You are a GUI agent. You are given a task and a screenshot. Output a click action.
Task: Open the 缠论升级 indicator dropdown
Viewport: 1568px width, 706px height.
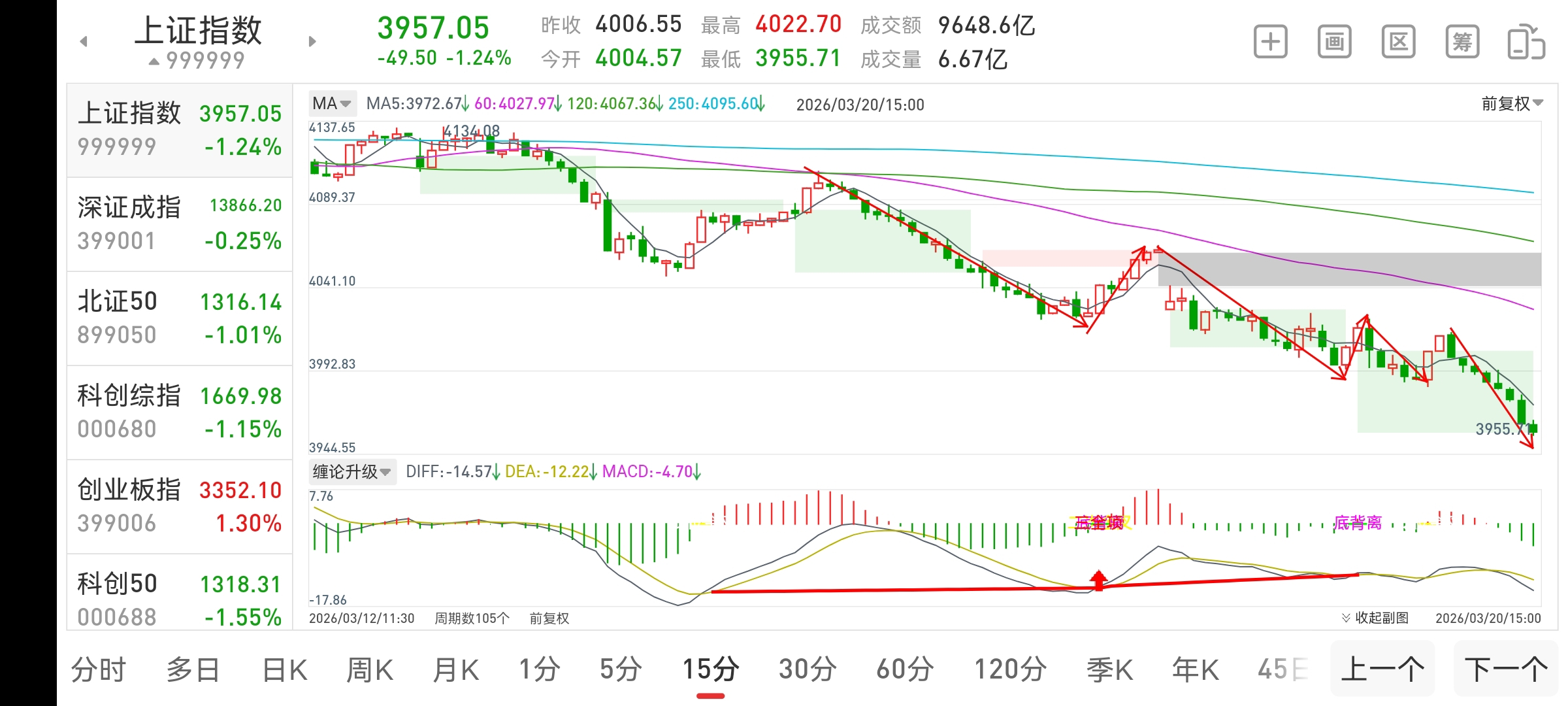(x=351, y=471)
